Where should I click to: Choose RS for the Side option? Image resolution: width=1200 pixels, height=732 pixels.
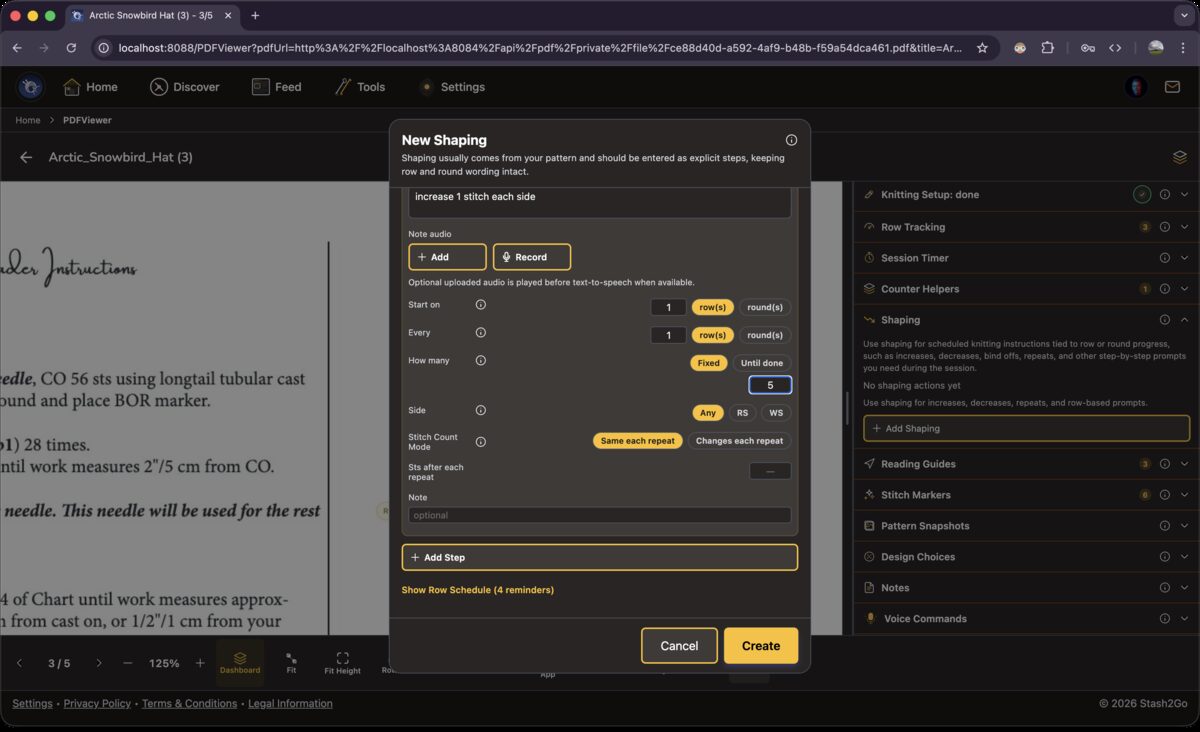click(742, 412)
